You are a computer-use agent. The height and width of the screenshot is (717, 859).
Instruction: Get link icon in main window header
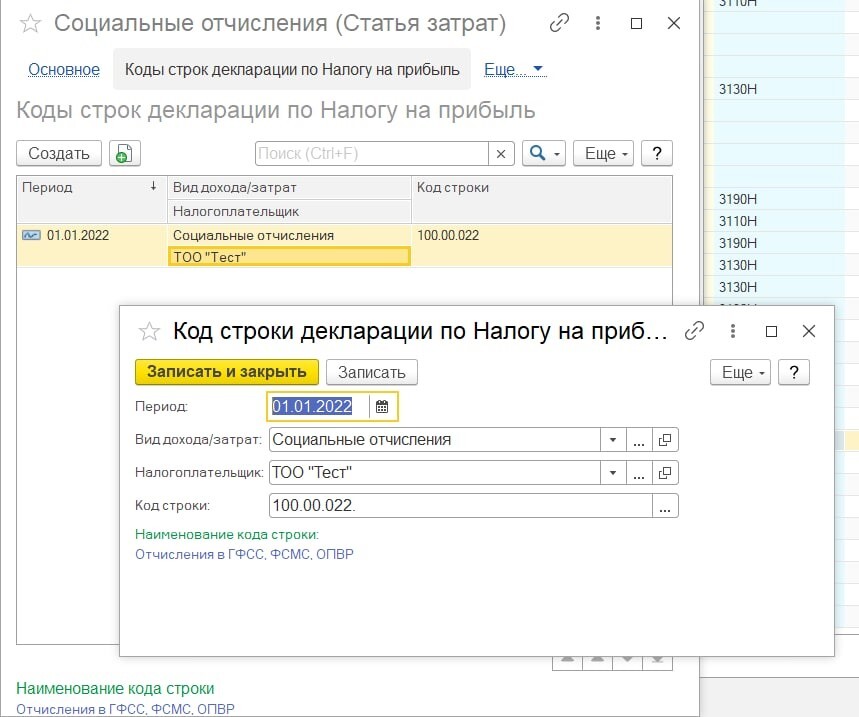coord(560,23)
